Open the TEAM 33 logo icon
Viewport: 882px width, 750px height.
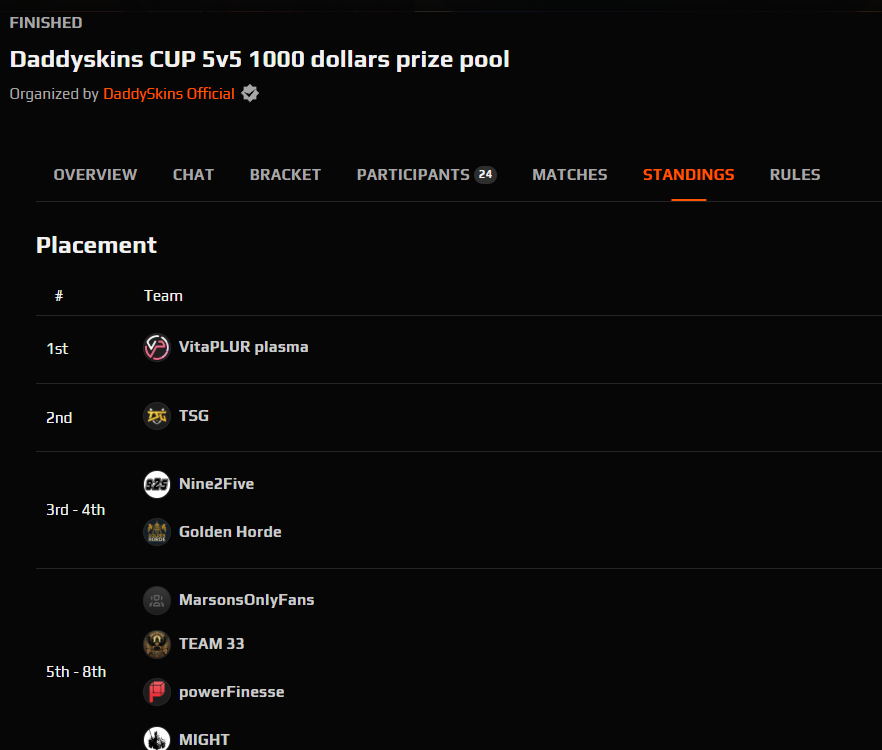tap(157, 644)
